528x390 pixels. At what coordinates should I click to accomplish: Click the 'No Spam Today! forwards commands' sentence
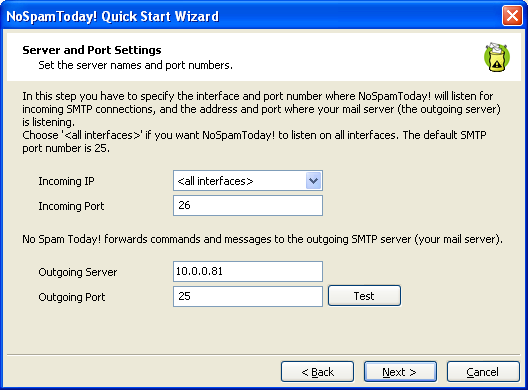click(x=262, y=239)
